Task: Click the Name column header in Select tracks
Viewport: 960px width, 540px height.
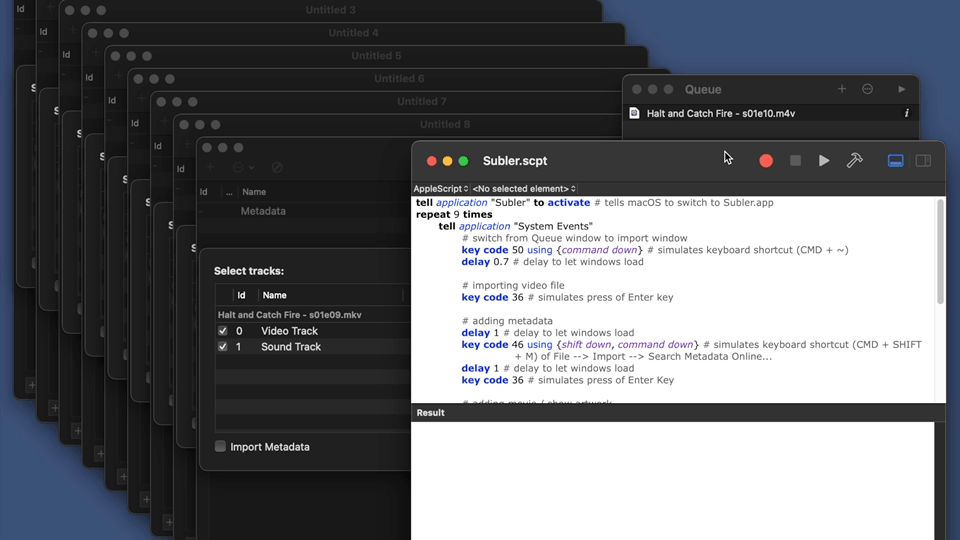Action: pyautogui.click(x=274, y=295)
